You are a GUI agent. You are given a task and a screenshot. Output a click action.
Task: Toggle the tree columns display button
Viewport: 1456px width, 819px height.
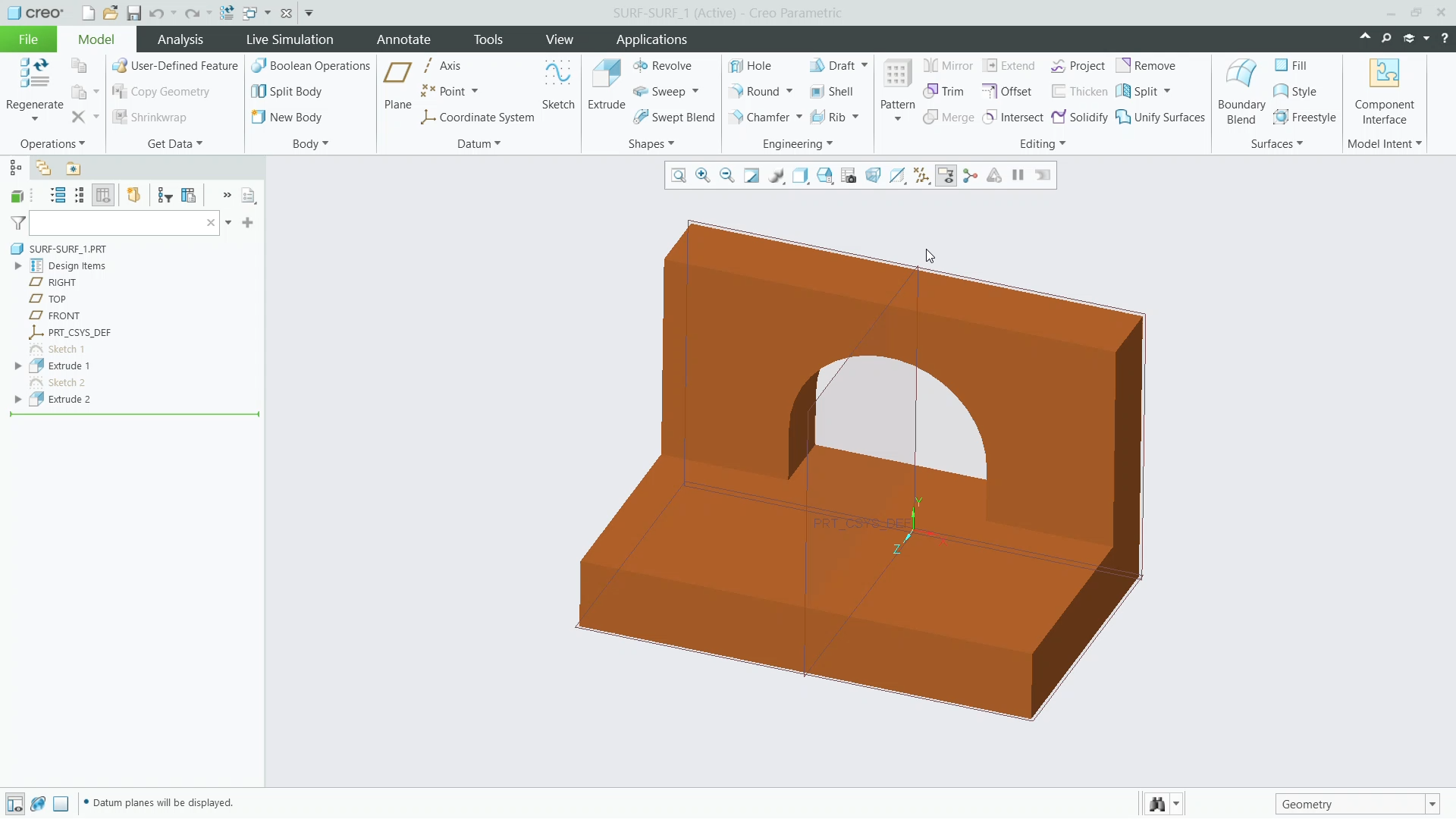(x=103, y=196)
